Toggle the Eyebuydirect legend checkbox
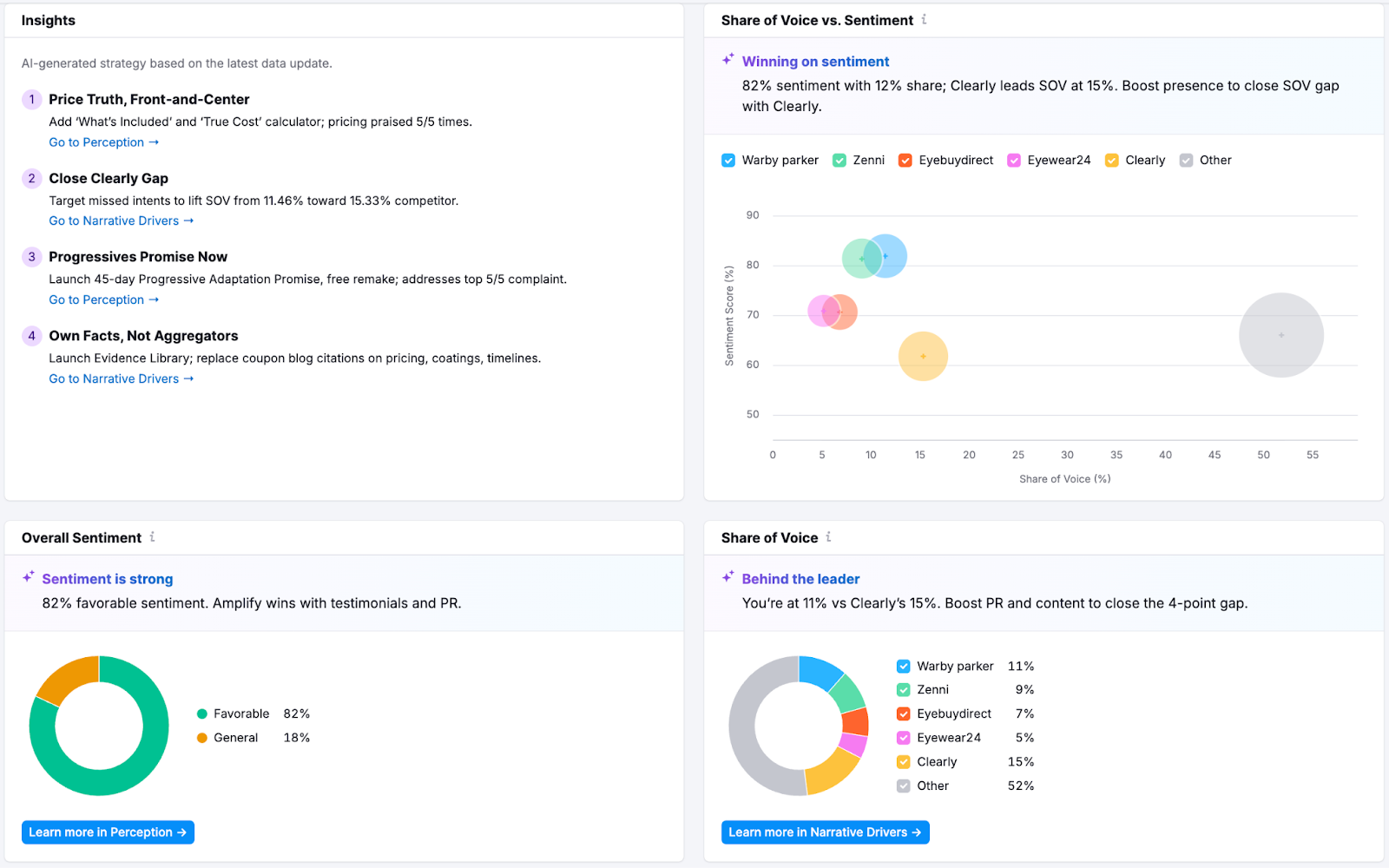The image size is (1389, 868). [905, 160]
